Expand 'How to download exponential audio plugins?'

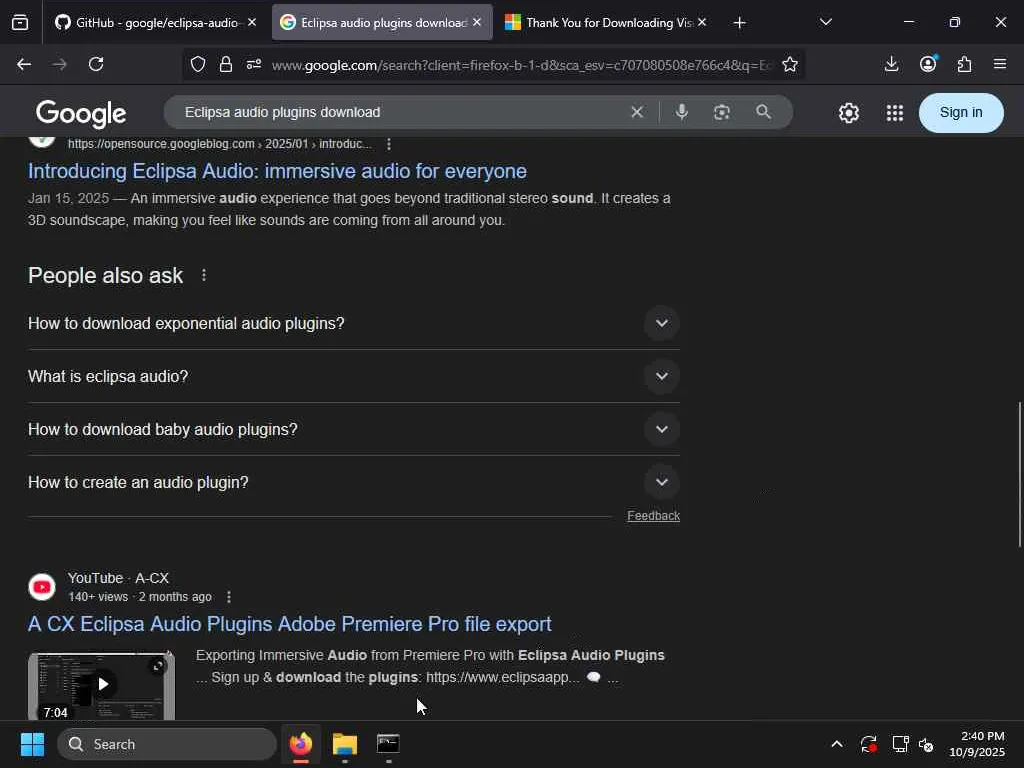(662, 323)
